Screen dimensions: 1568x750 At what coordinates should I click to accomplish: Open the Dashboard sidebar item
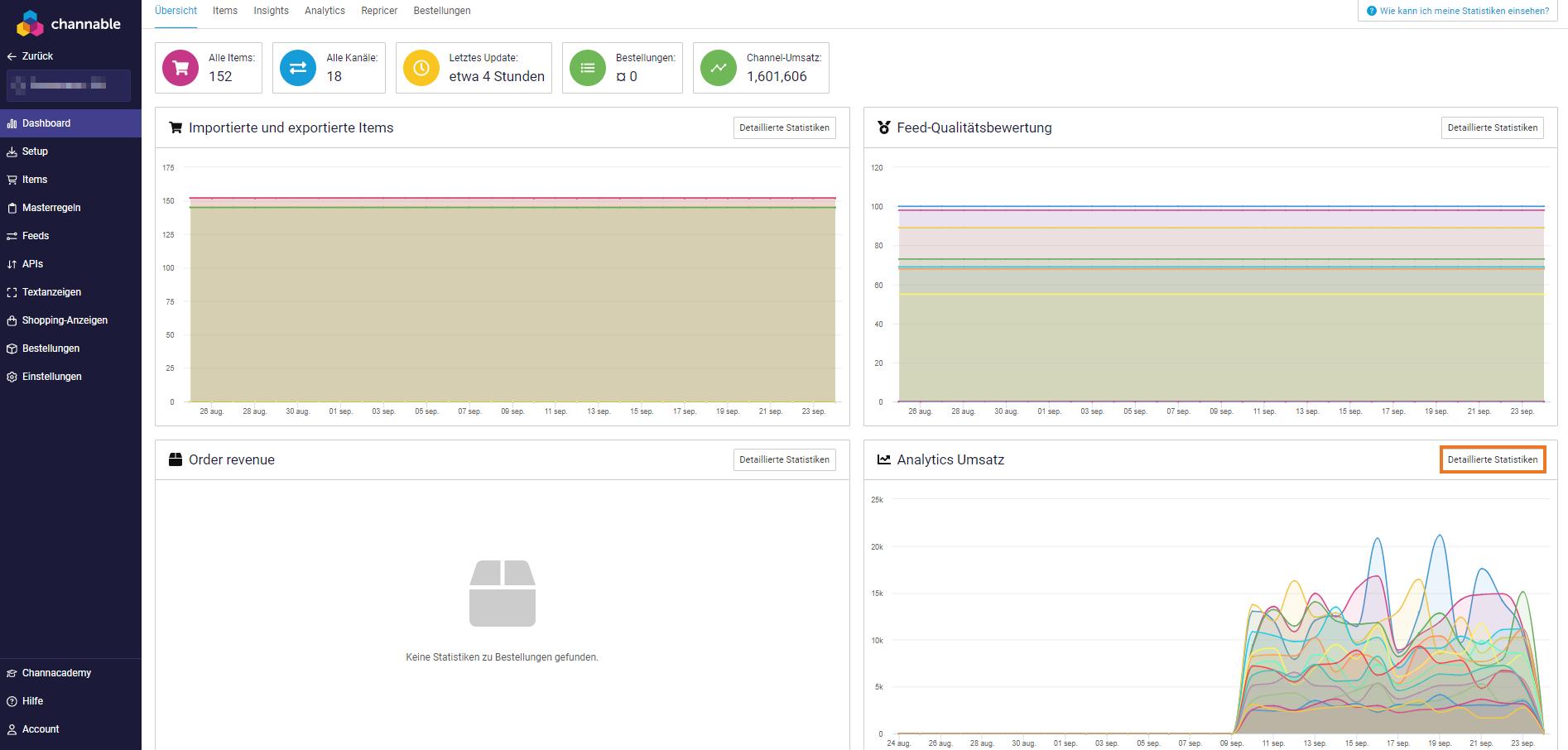(x=70, y=123)
